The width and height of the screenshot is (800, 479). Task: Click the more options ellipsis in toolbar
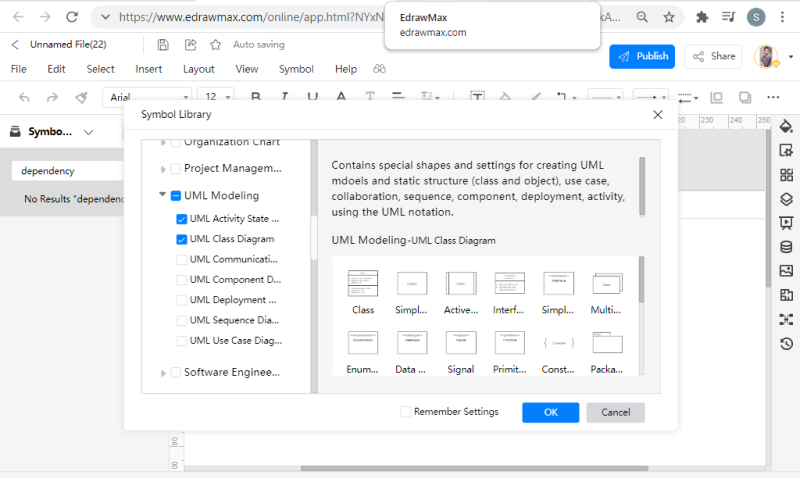pyautogui.click(x=773, y=97)
